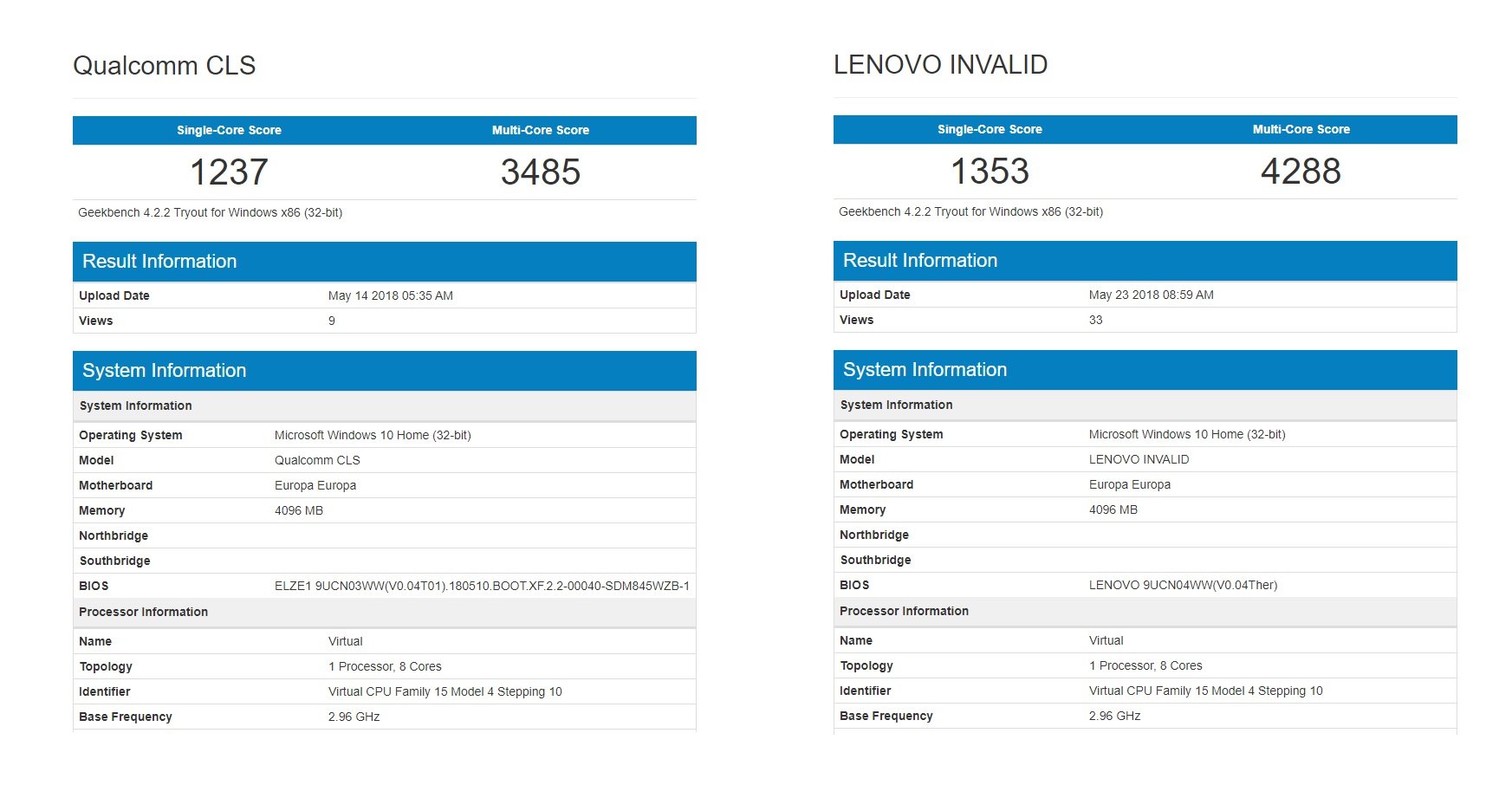Select upload date May 14 2018 05:35 AM

[x=391, y=295]
